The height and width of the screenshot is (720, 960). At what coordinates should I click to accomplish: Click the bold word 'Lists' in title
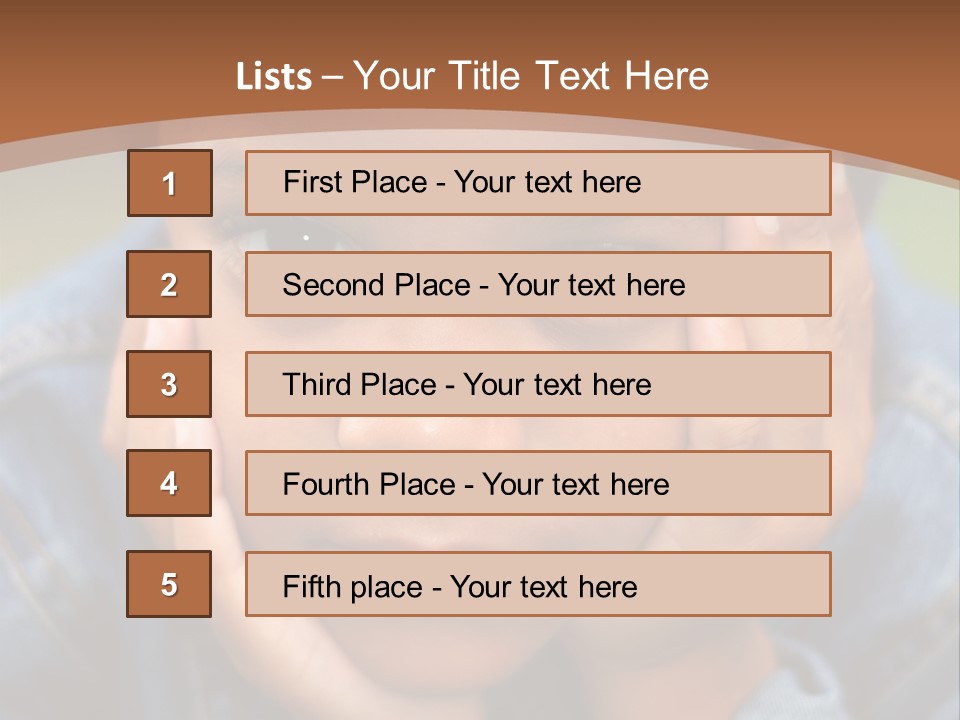pyautogui.click(x=274, y=77)
